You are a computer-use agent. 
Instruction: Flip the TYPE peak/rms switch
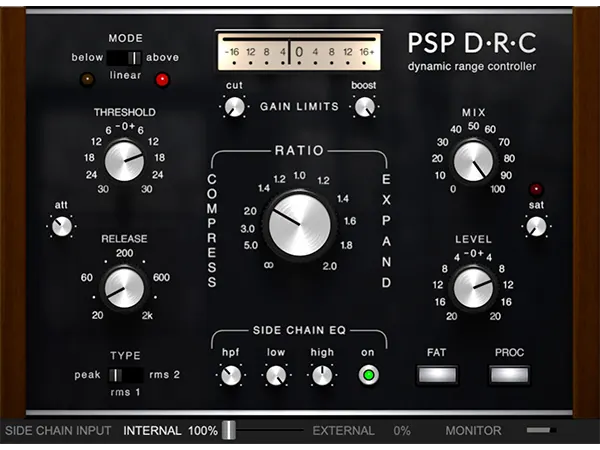(x=126, y=375)
